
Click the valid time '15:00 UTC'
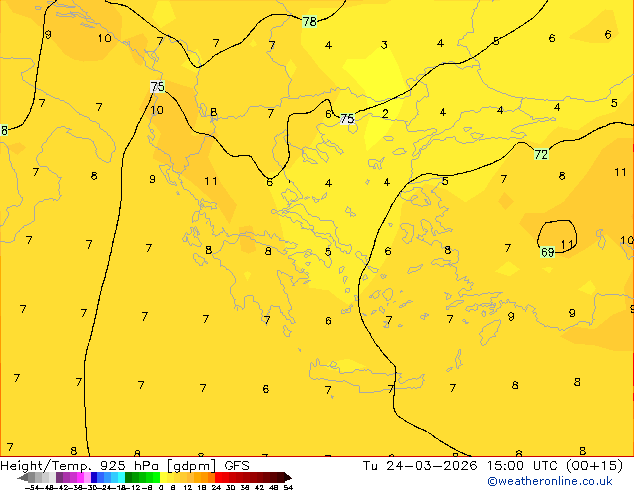click(x=523, y=466)
